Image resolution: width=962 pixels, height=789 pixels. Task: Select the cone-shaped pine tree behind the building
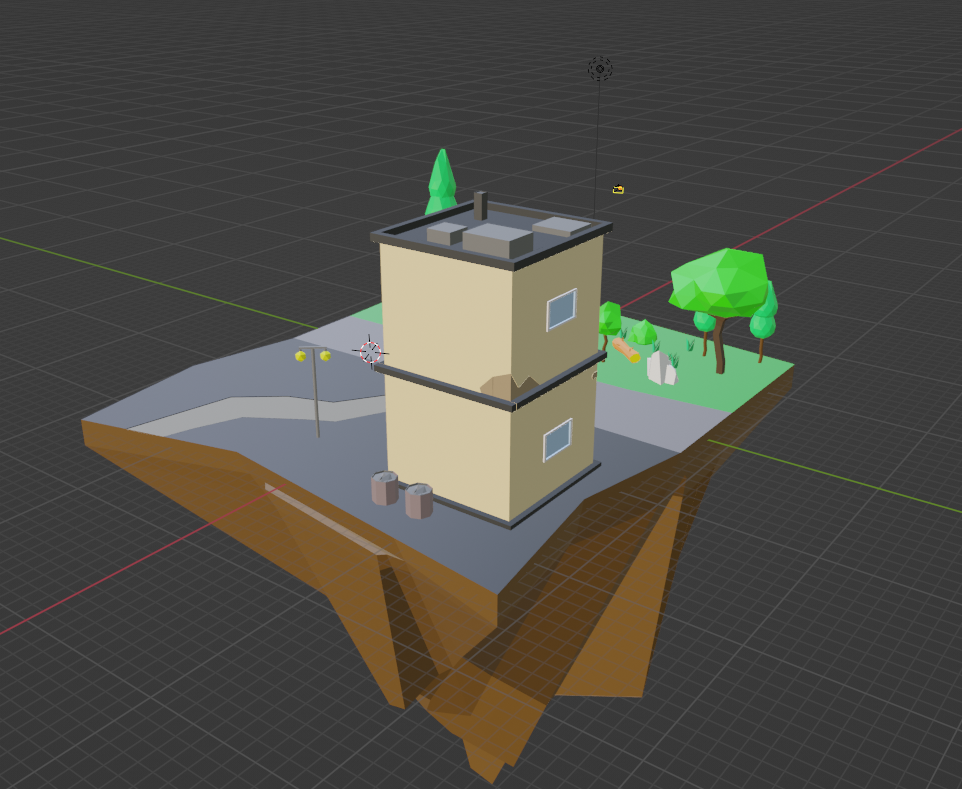click(x=441, y=180)
